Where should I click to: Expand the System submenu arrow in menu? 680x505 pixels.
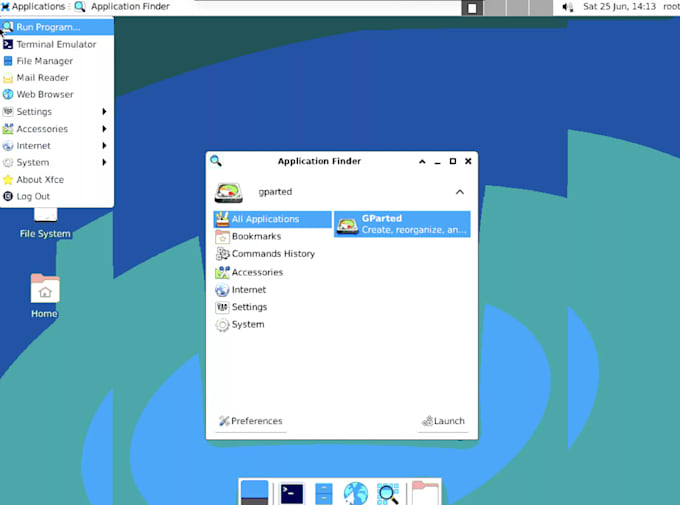tap(104, 163)
